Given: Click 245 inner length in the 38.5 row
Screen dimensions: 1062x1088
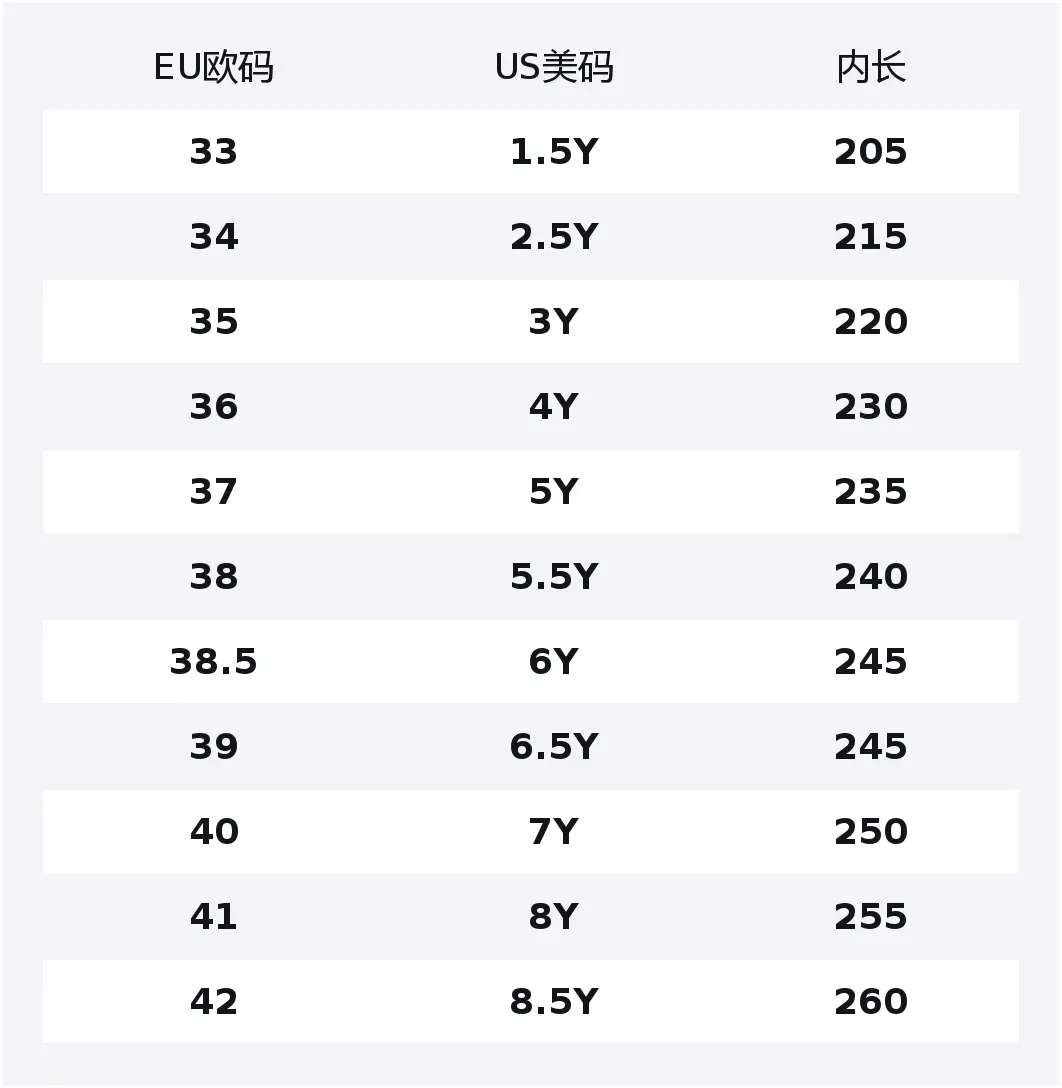Looking at the screenshot, I should pyautogui.click(x=871, y=662).
